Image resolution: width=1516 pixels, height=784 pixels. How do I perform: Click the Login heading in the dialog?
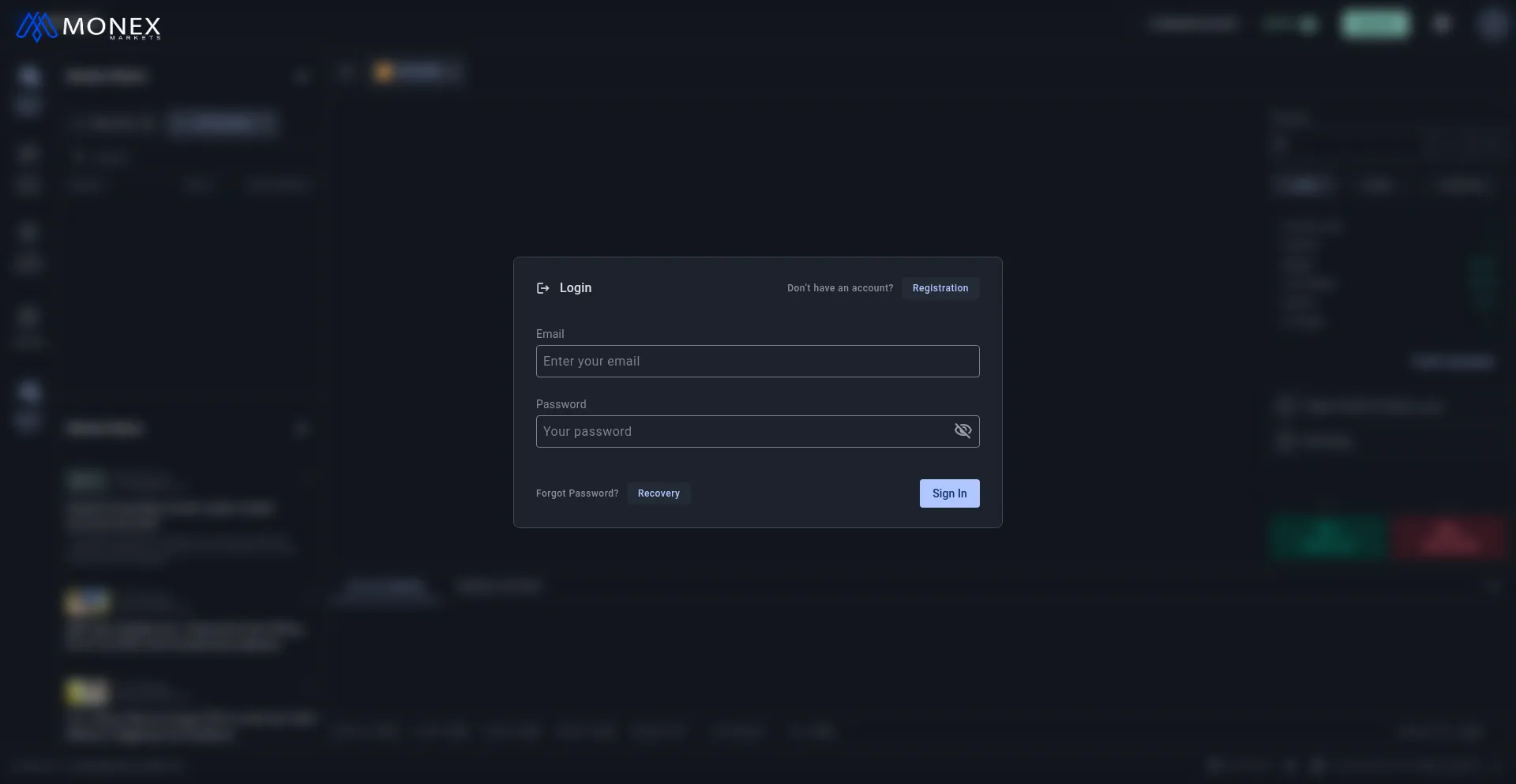point(575,288)
